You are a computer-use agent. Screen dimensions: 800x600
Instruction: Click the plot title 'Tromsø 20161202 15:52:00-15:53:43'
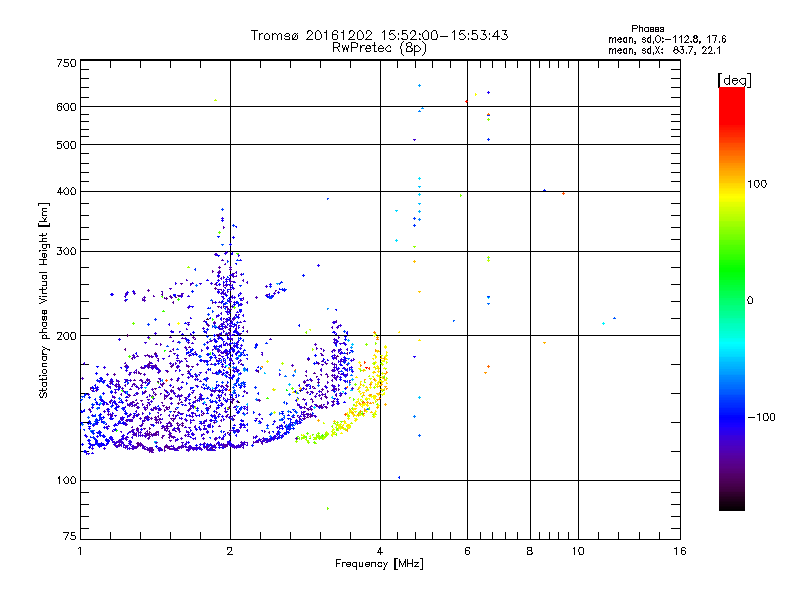pos(379,35)
